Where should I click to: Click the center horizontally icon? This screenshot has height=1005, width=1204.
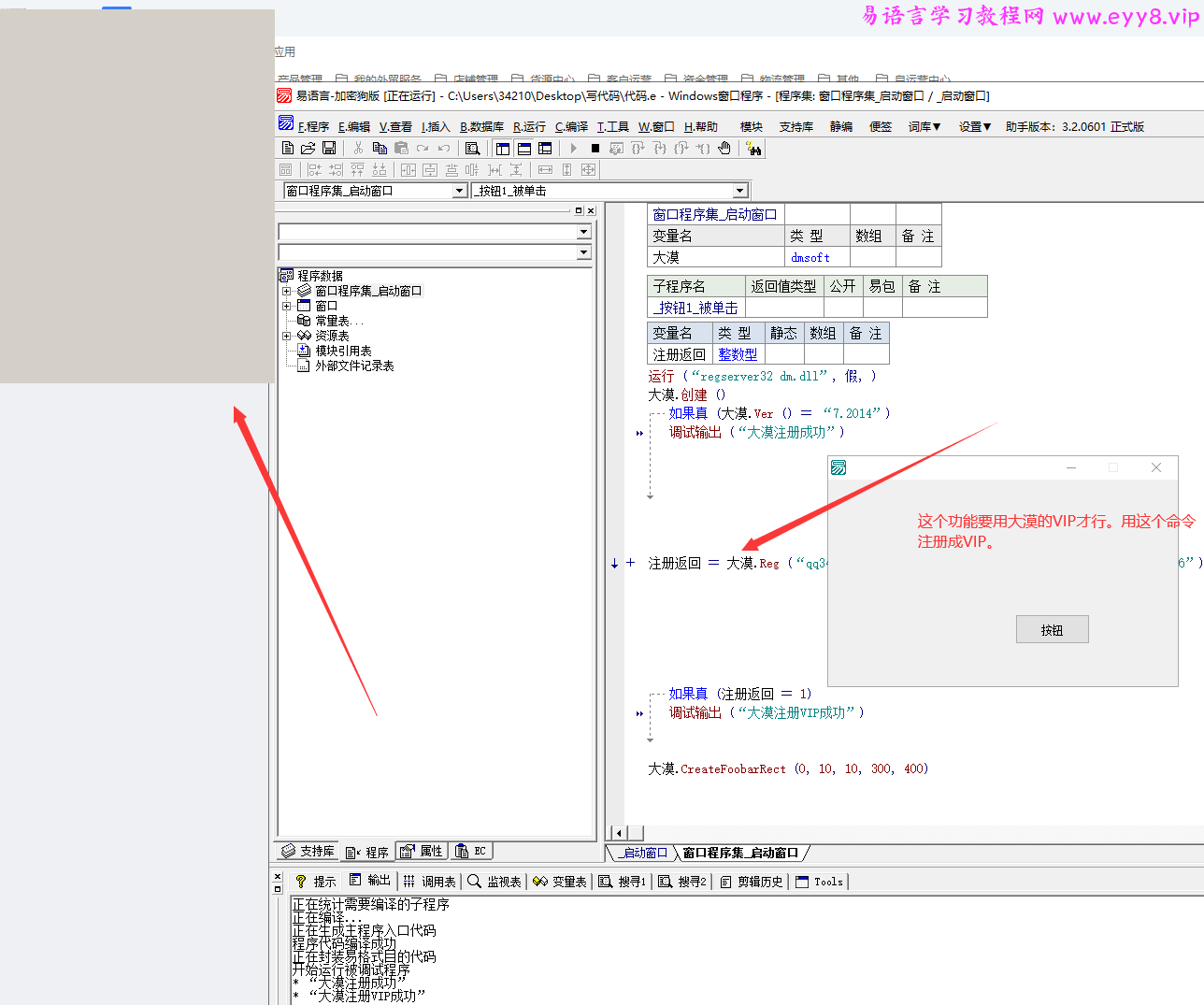(x=408, y=169)
